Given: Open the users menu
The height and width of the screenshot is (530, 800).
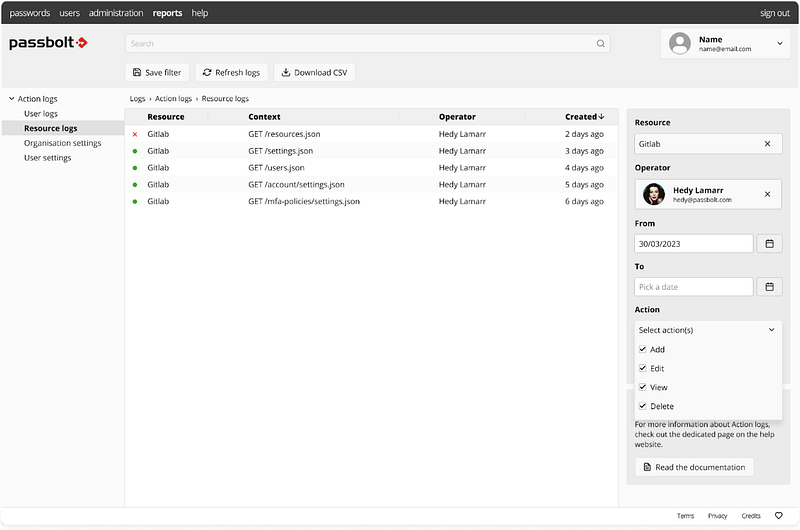Looking at the screenshot, I should click(x=69, y=13).
